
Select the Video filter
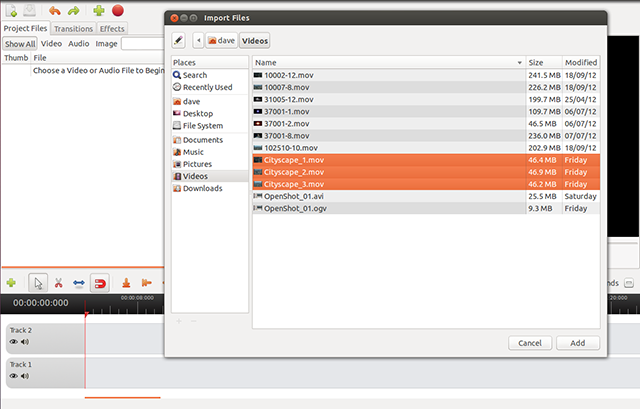(51, 44)
